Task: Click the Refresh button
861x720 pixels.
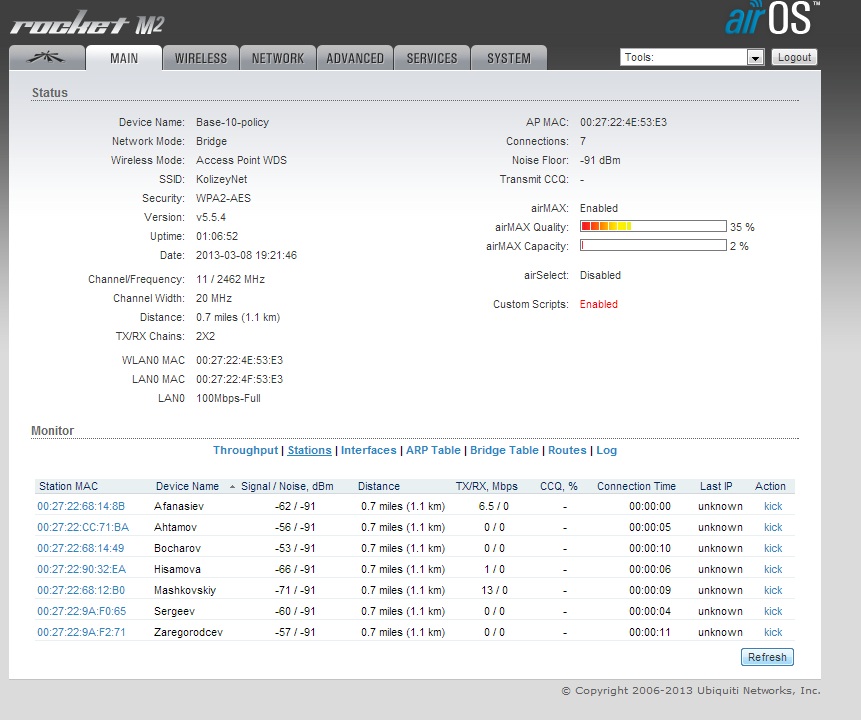Action: (767, 657)
